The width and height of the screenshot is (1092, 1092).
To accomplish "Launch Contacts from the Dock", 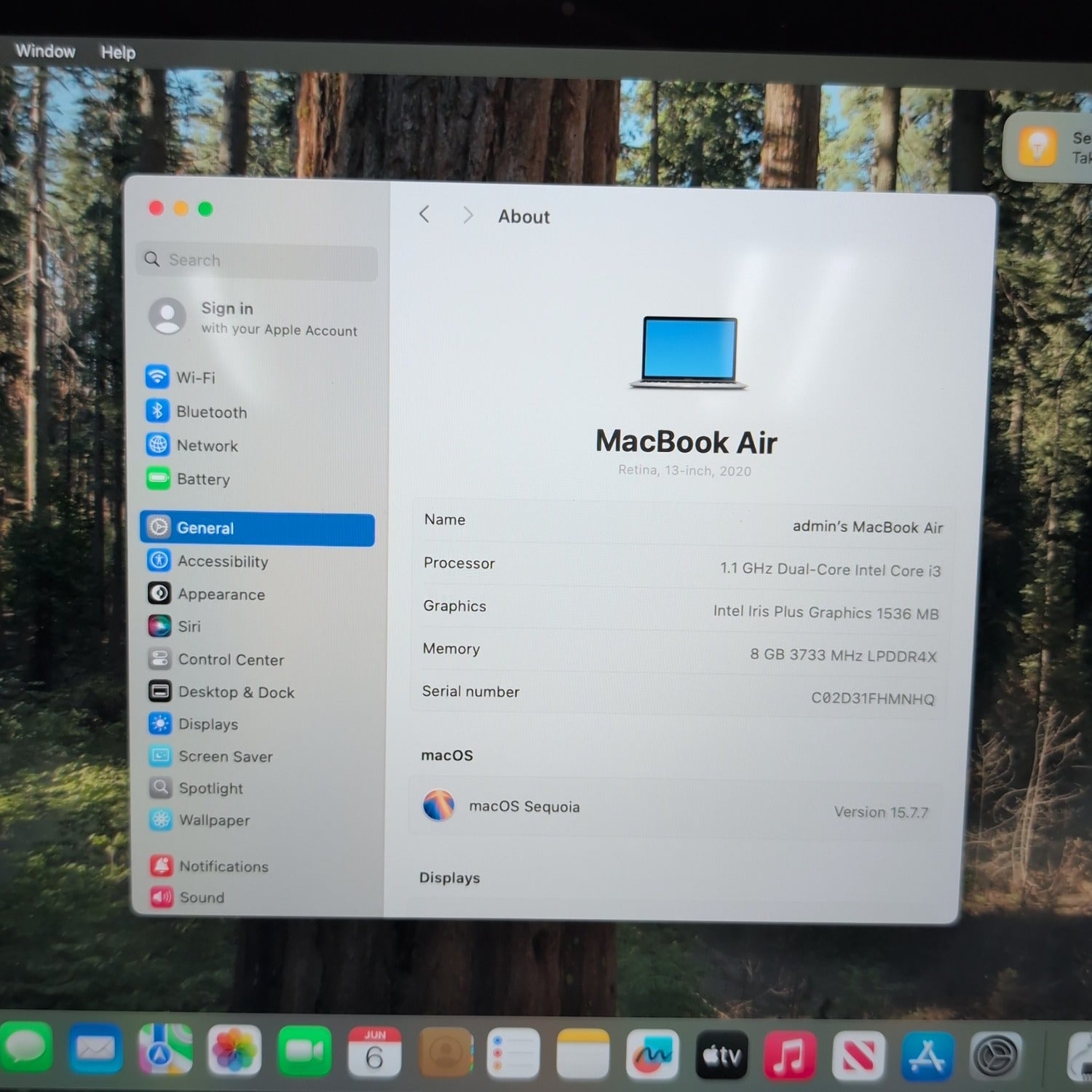I will [444, 1052].
